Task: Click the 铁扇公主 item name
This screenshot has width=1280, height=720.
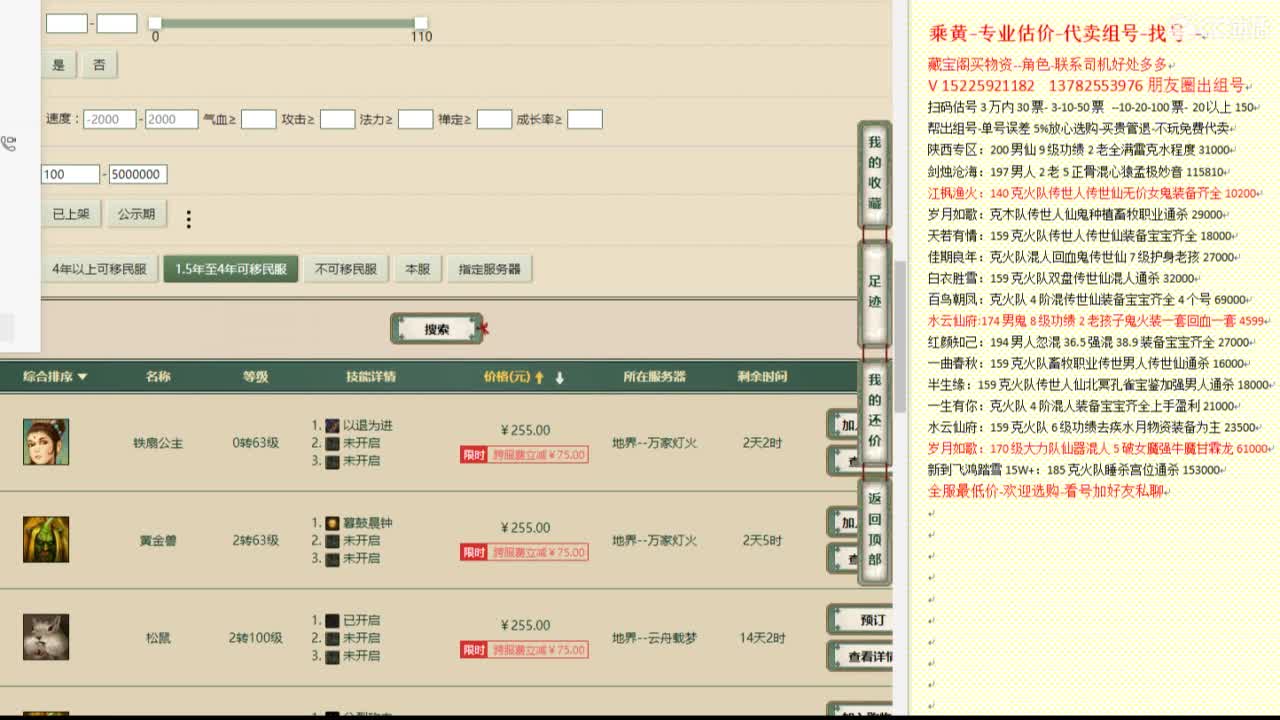Action: coord(158,443)
